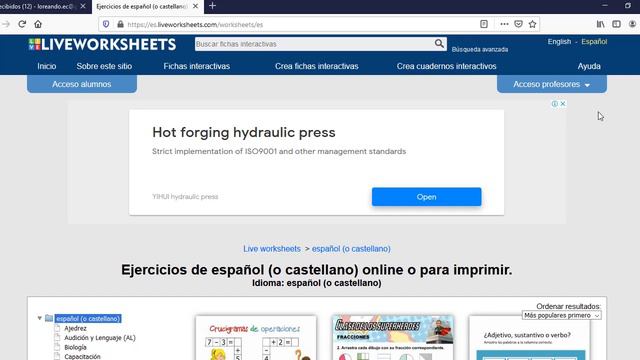The image size is (640, 360).
Task: Click the Hot forging hydraulic press ad title
Action: pos(244,132)
